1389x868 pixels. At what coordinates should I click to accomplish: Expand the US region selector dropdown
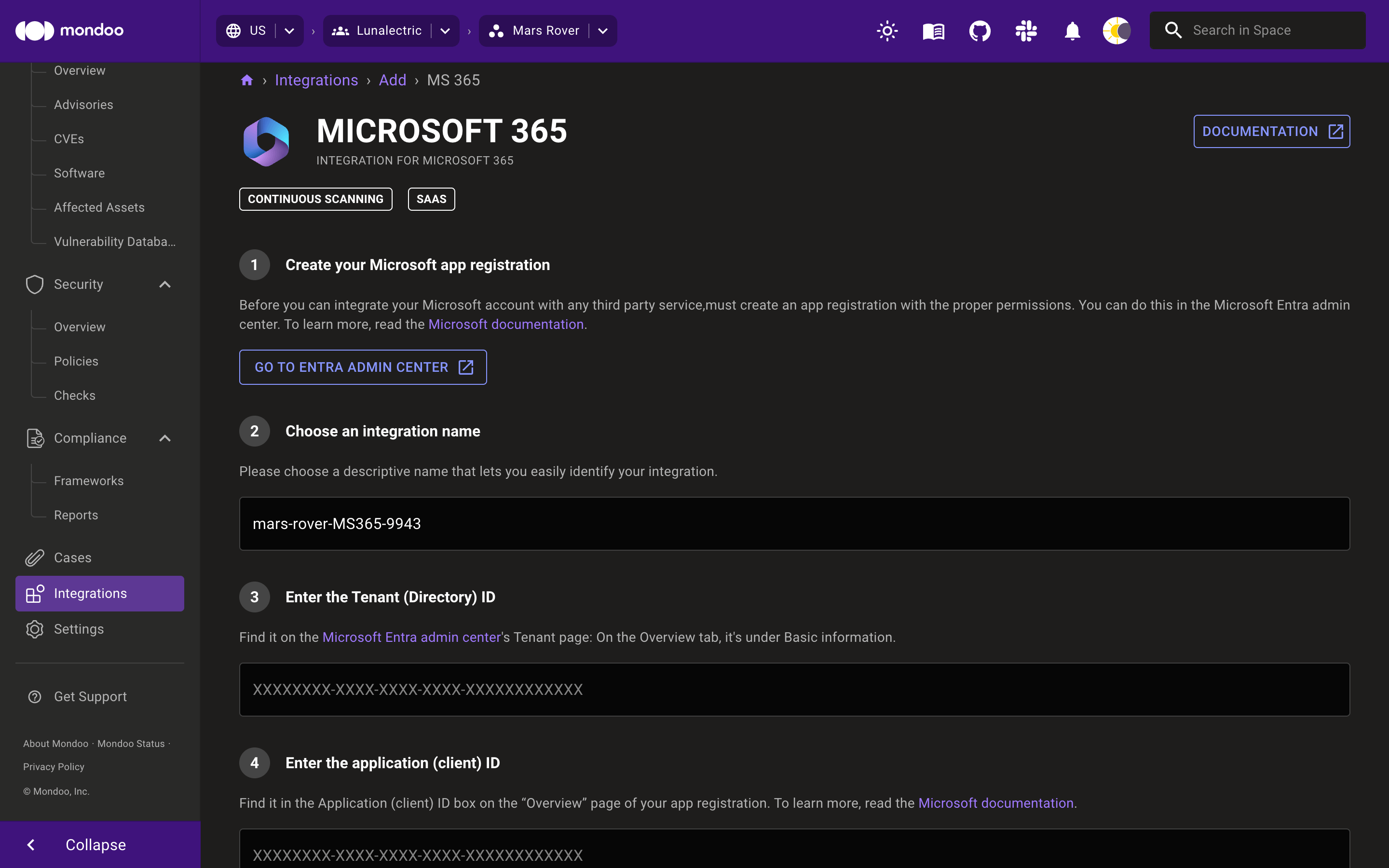(290, 30)
